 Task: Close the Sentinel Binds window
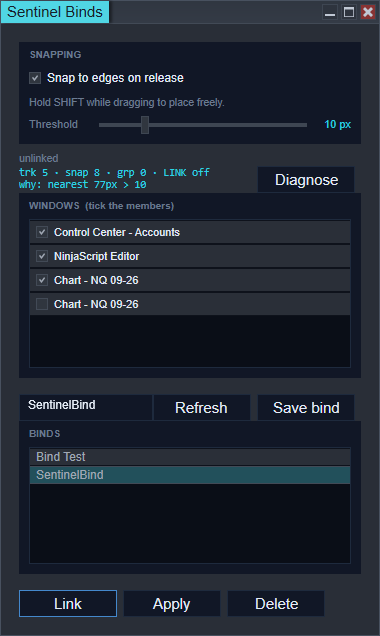point(368,12)
